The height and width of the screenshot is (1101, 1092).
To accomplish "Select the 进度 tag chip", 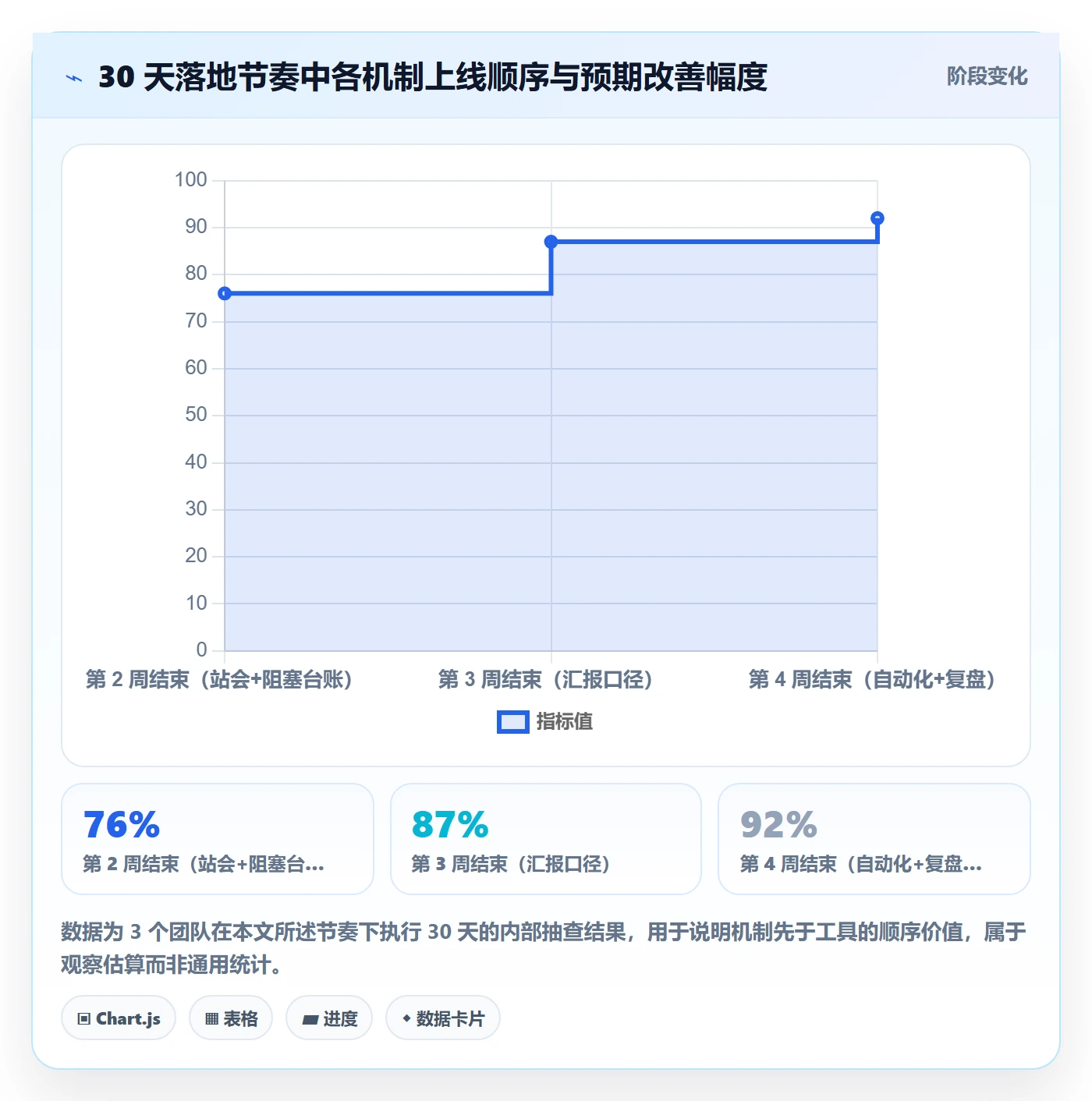I will [329, 1018].
